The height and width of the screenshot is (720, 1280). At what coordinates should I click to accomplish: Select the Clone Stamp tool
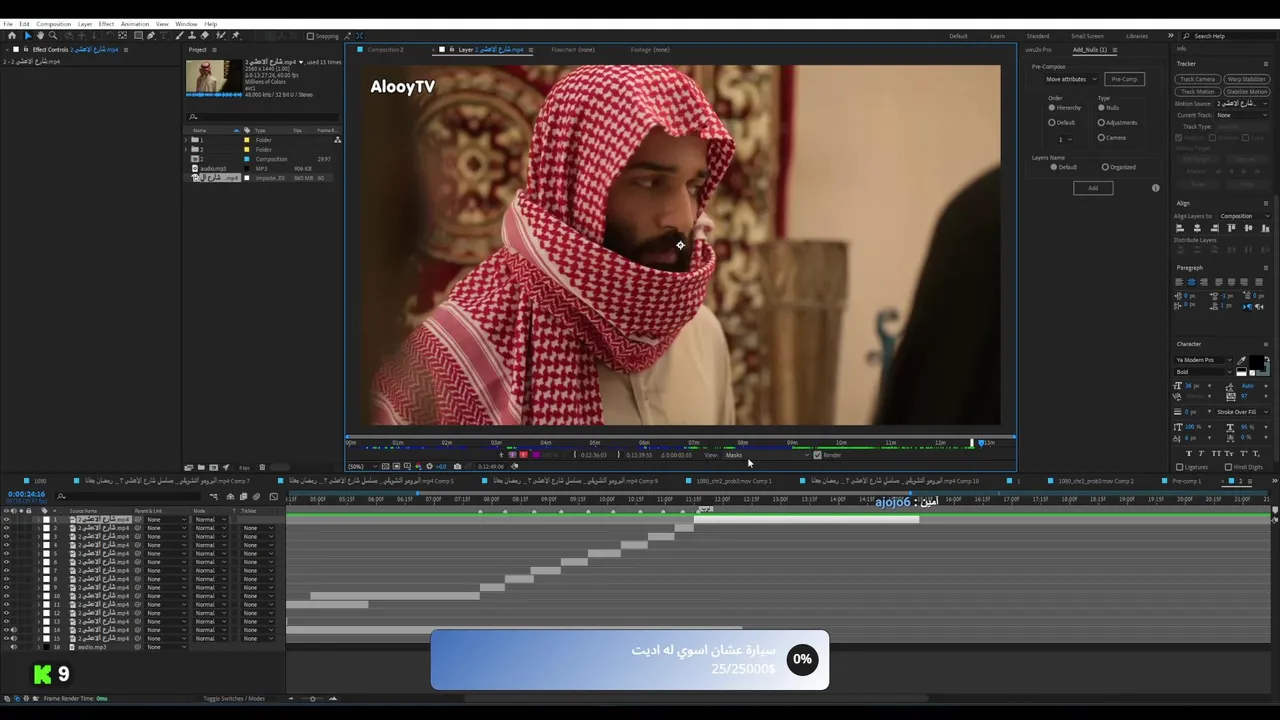(x=192, y=35)
